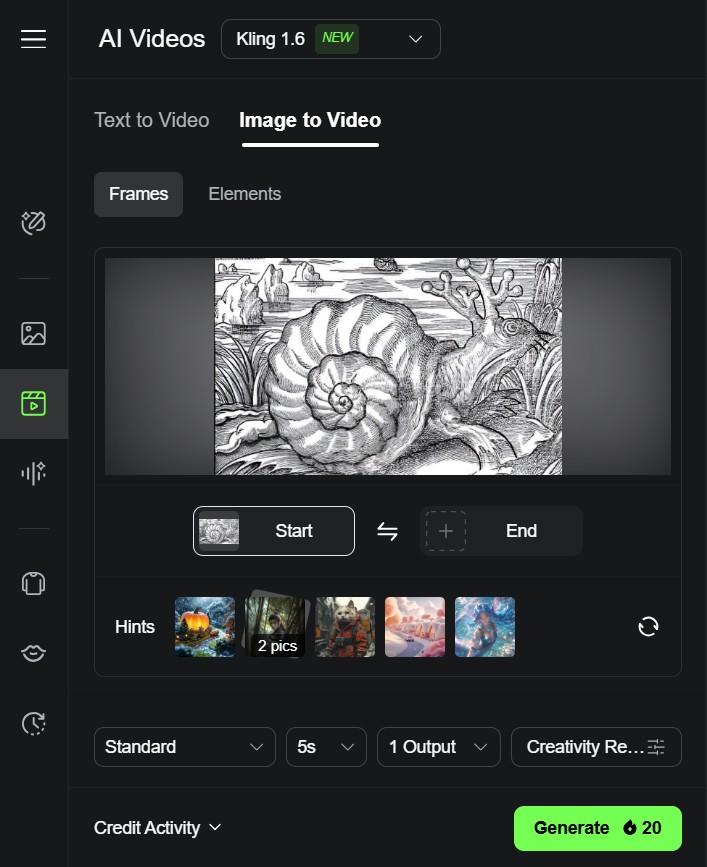Open the 1 Output count dropdown
This screenshot has height=867, width=707.
coord(438,747)
